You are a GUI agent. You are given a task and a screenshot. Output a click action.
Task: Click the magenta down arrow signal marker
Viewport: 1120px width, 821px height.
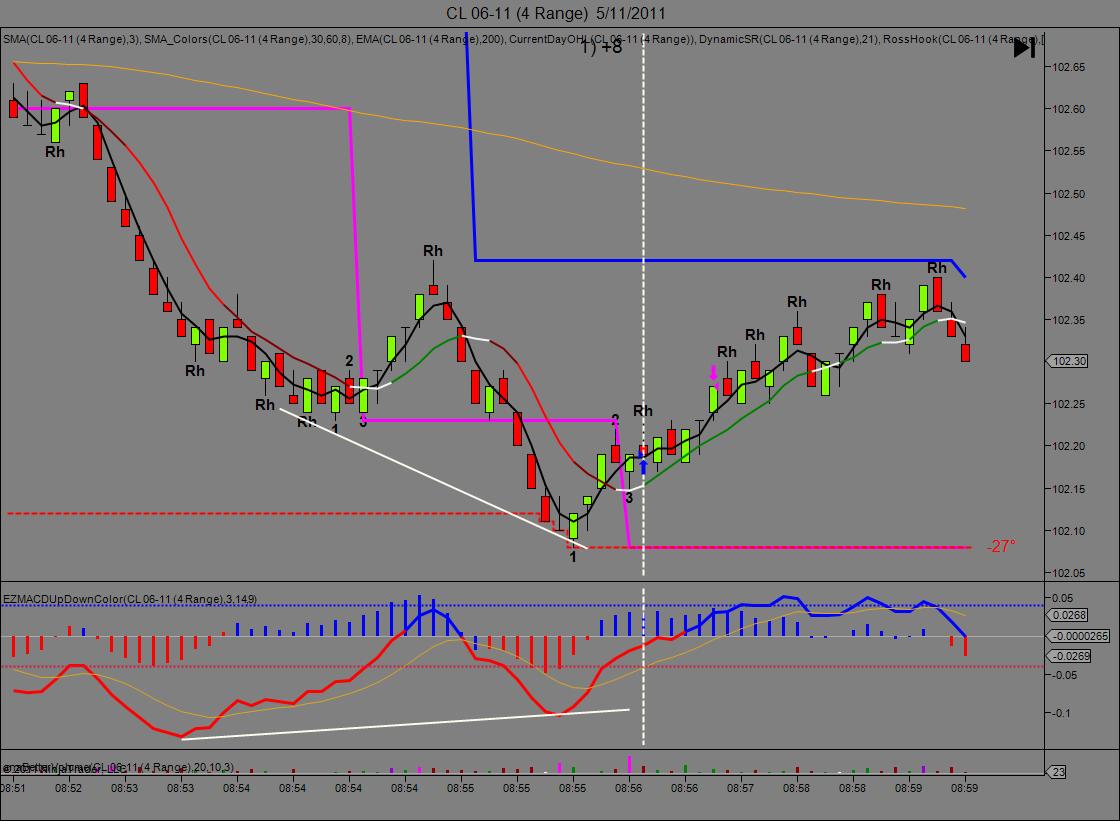coord(713,373)
